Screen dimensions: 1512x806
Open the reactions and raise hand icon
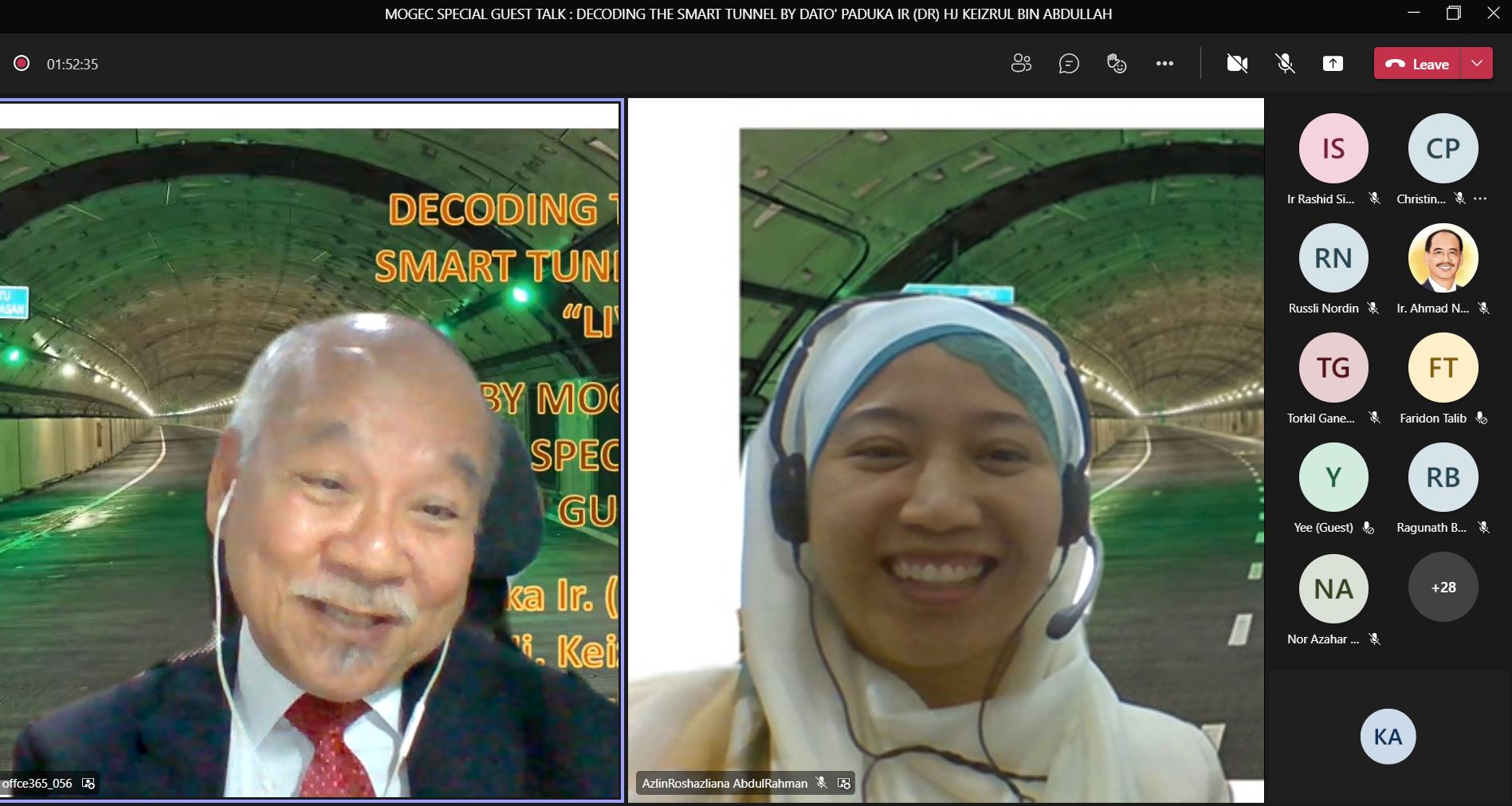pyautogui.click(x=1117, y=64)
